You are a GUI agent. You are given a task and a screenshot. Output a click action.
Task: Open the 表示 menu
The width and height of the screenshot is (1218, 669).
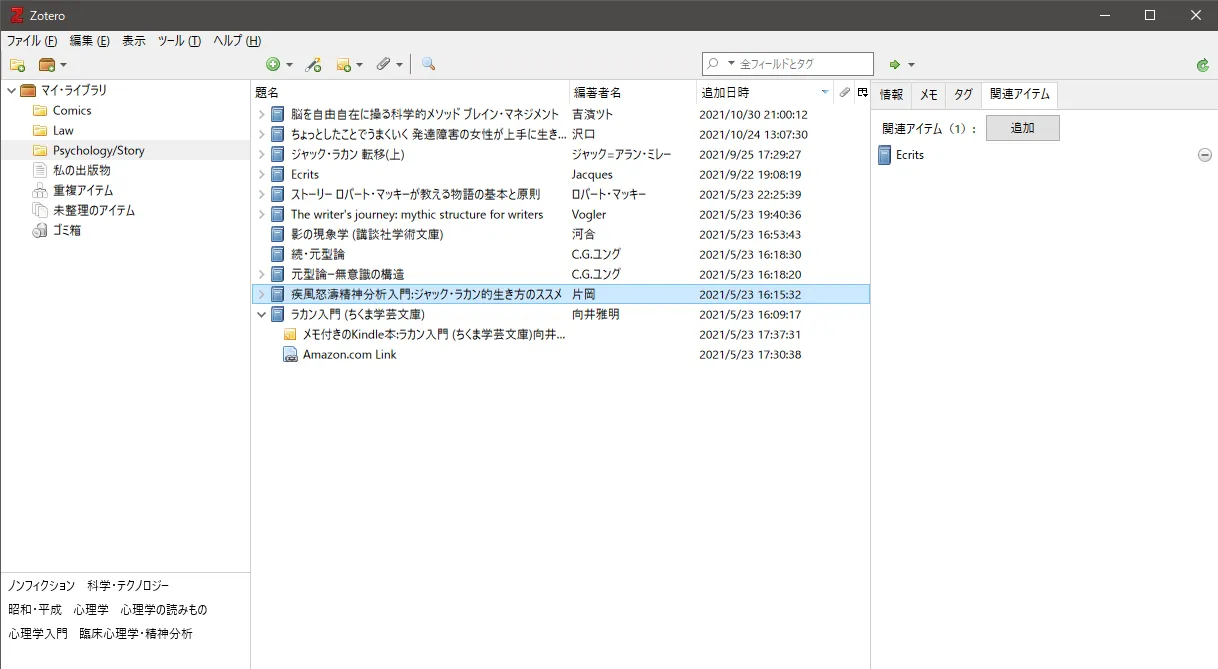point(134,41)
